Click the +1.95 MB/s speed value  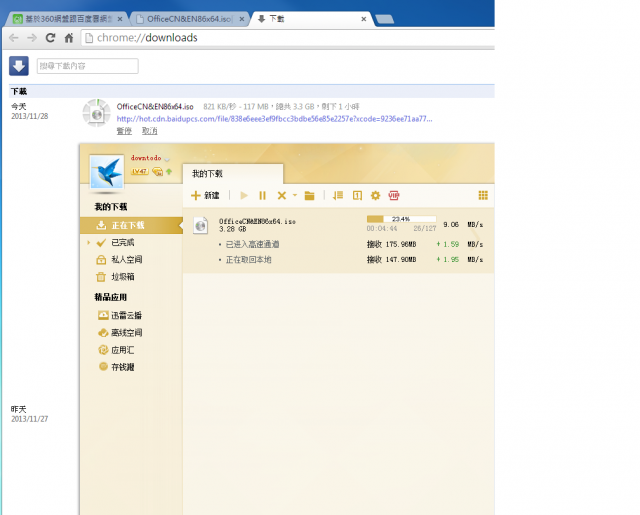click(x=460, y=260)
